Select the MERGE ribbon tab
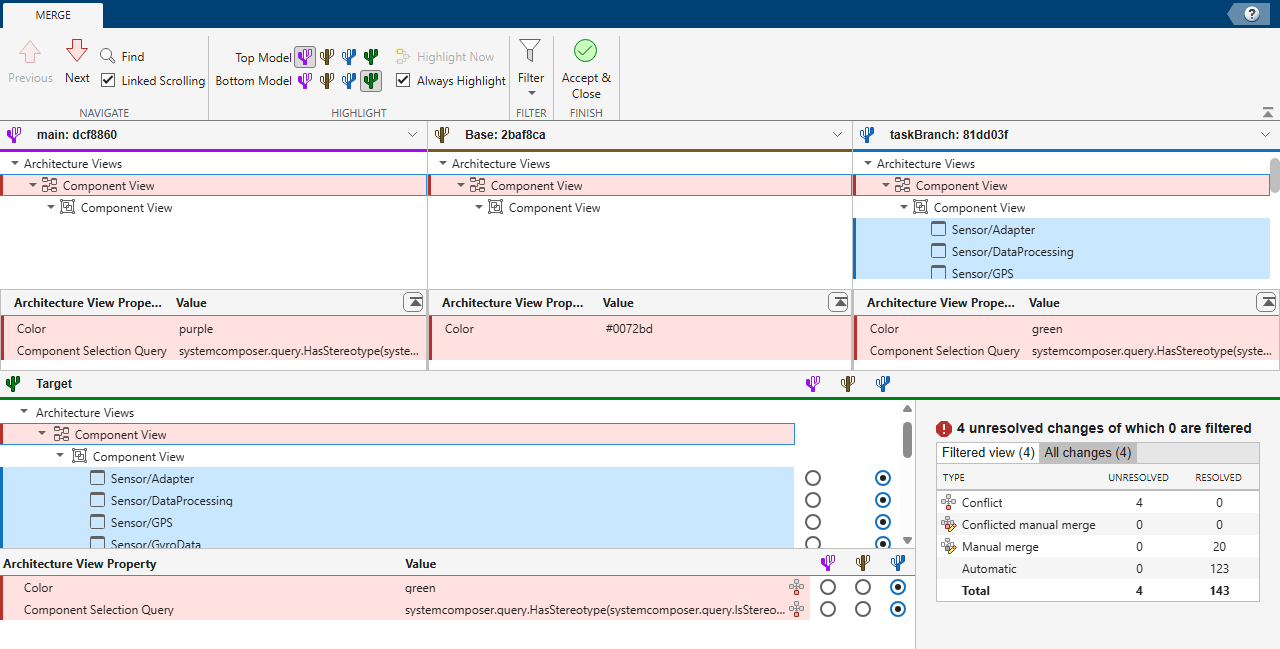This screenshot has width=1280, height=649. click(53, 15)
